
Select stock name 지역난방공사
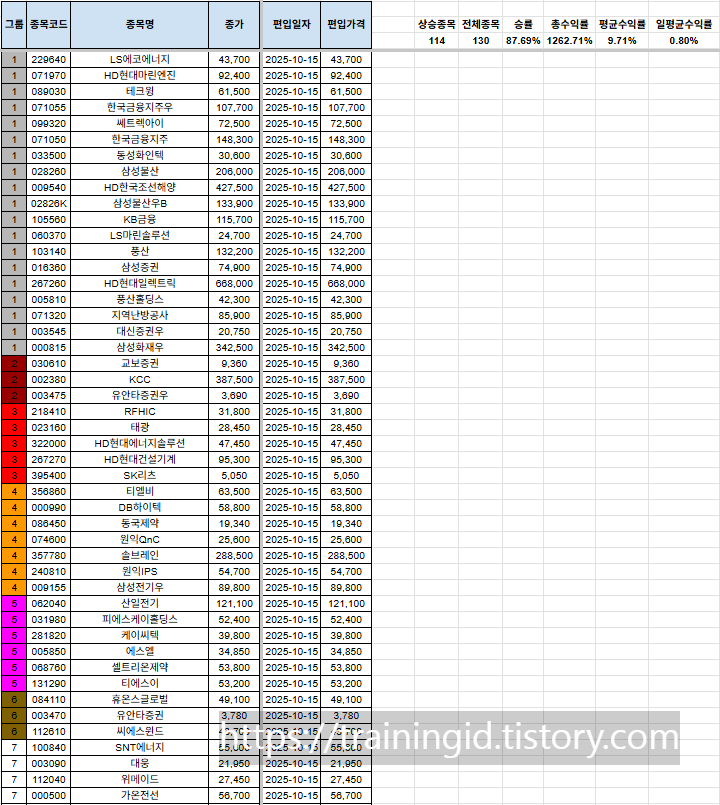(140, 315)
